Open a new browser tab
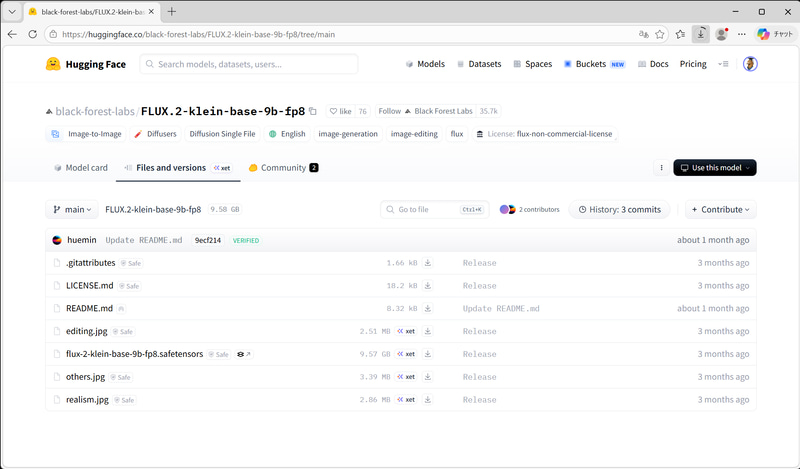Viewport: 800px width, 469px height. [x=172, y=11]
